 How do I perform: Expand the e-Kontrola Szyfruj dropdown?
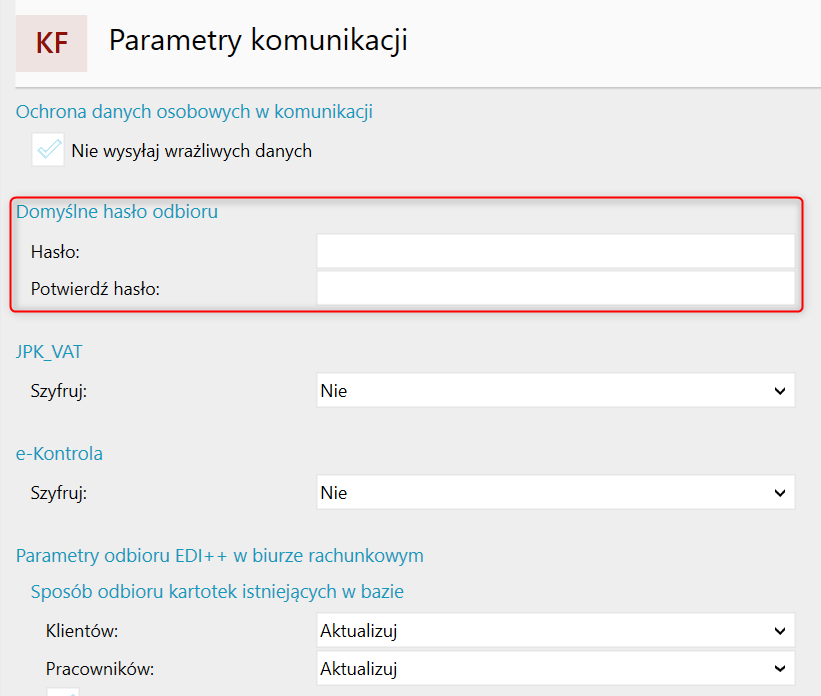tap(555, 493)
